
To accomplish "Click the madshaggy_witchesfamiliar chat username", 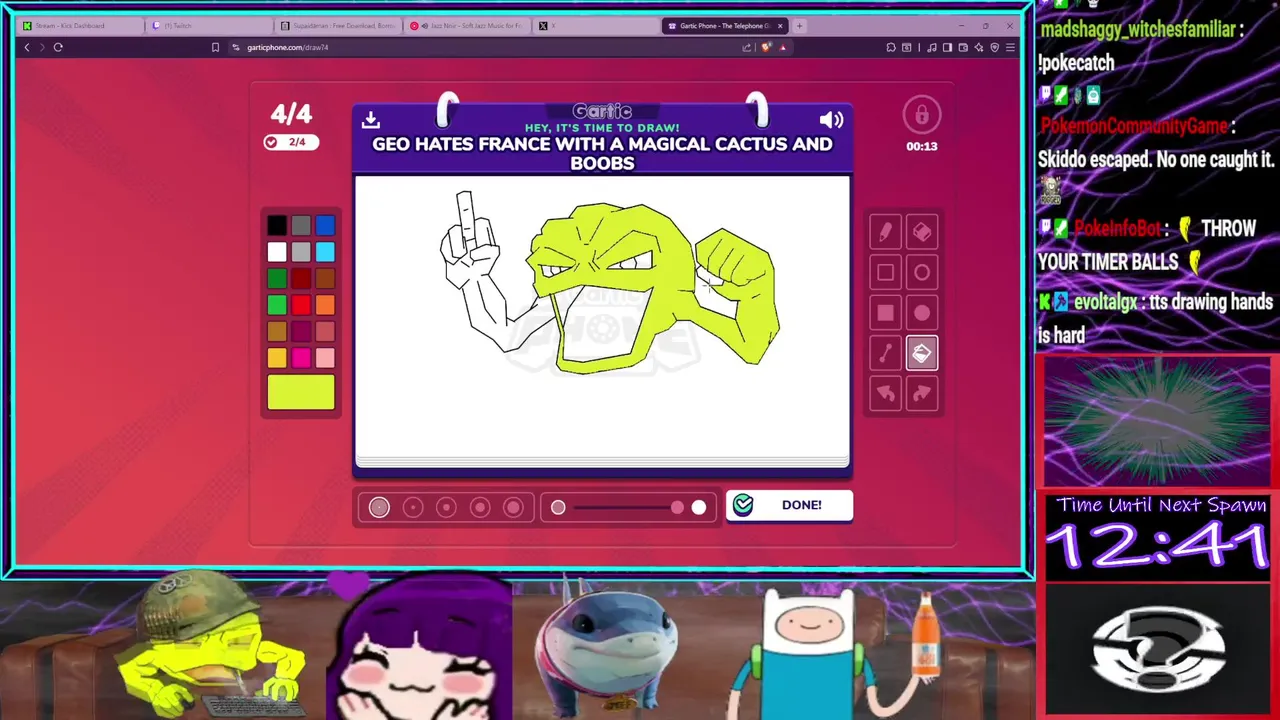I will point(1137,30).
